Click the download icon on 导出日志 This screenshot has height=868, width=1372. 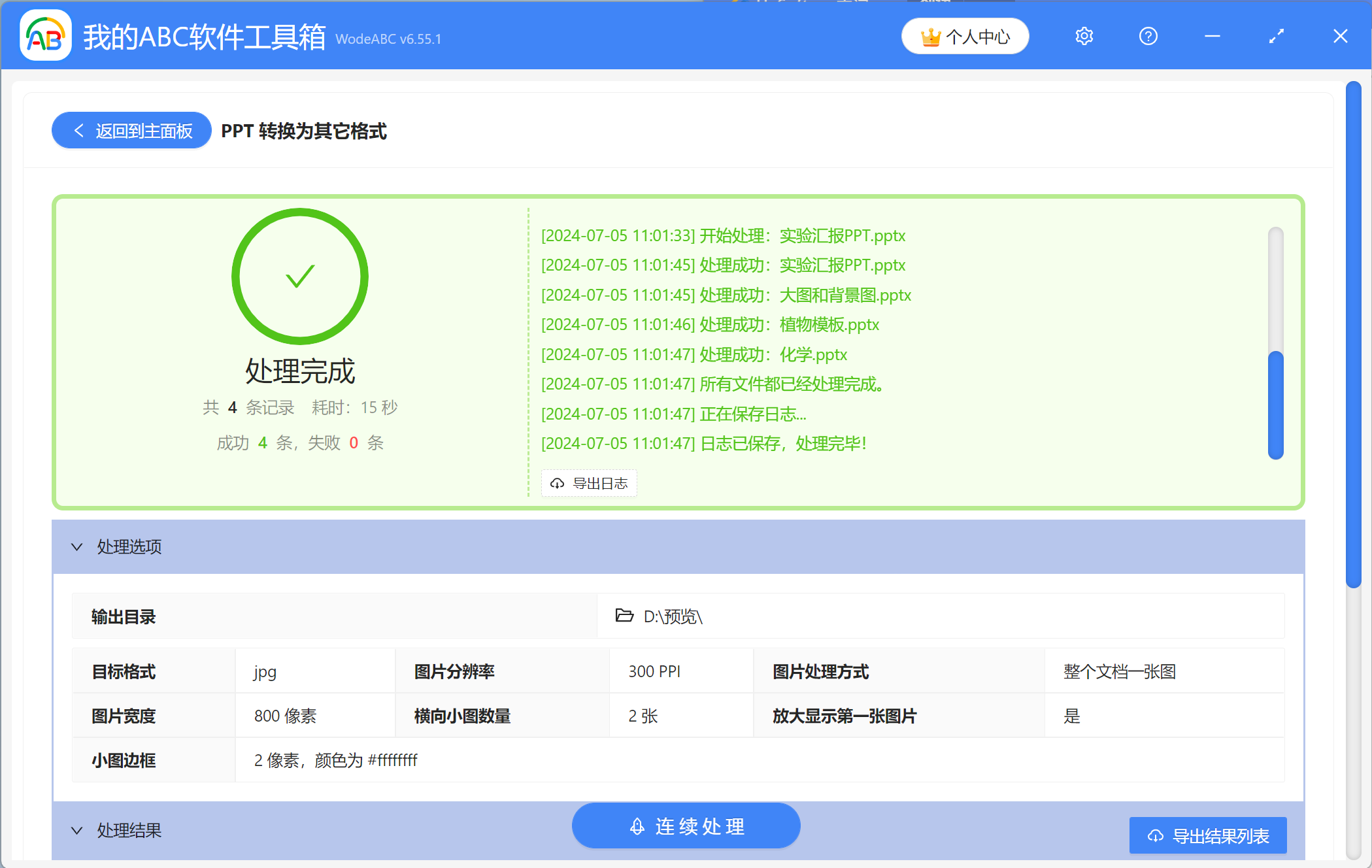pos(557,483)
